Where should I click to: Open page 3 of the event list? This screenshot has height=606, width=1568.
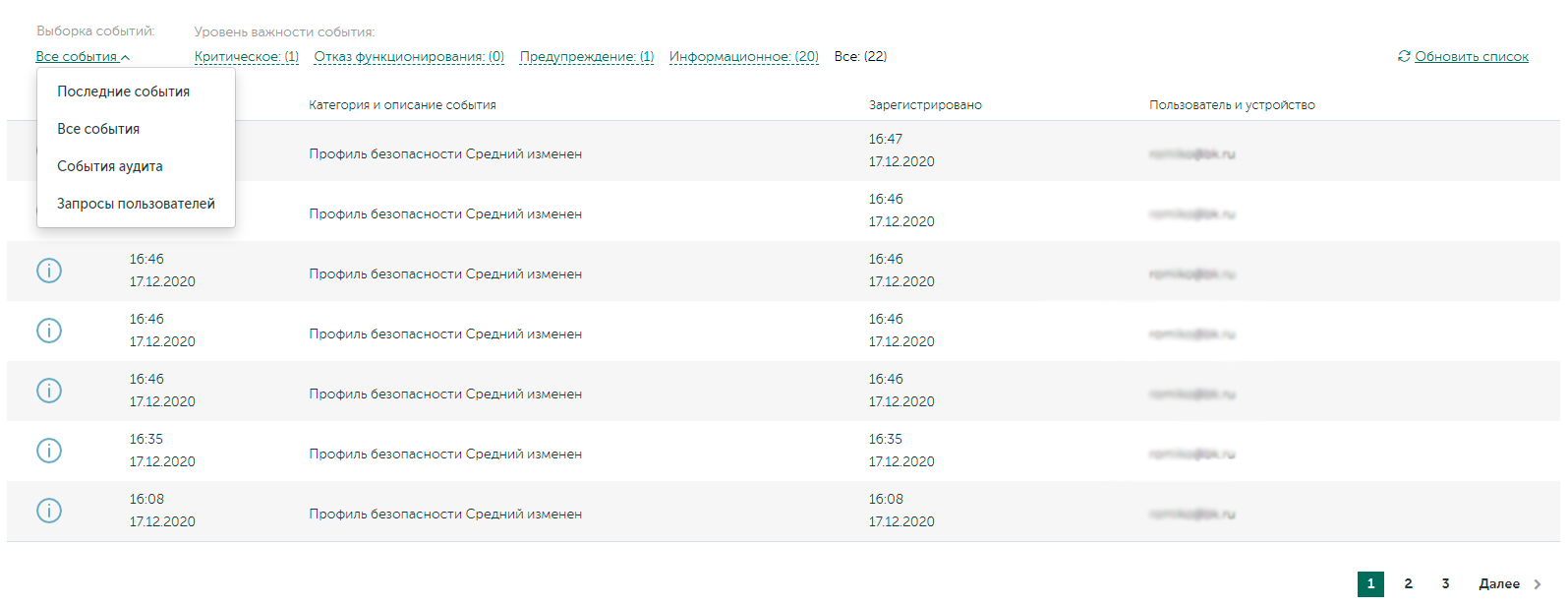[x=1445, y=584]
